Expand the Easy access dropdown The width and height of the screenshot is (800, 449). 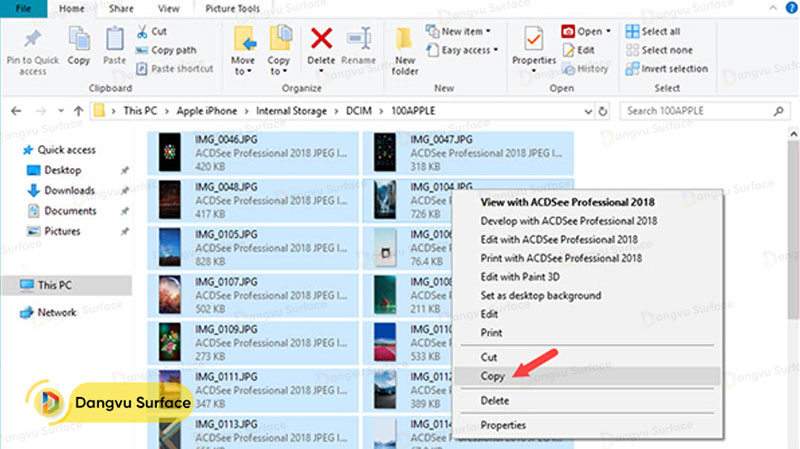(x=495, y=50)
